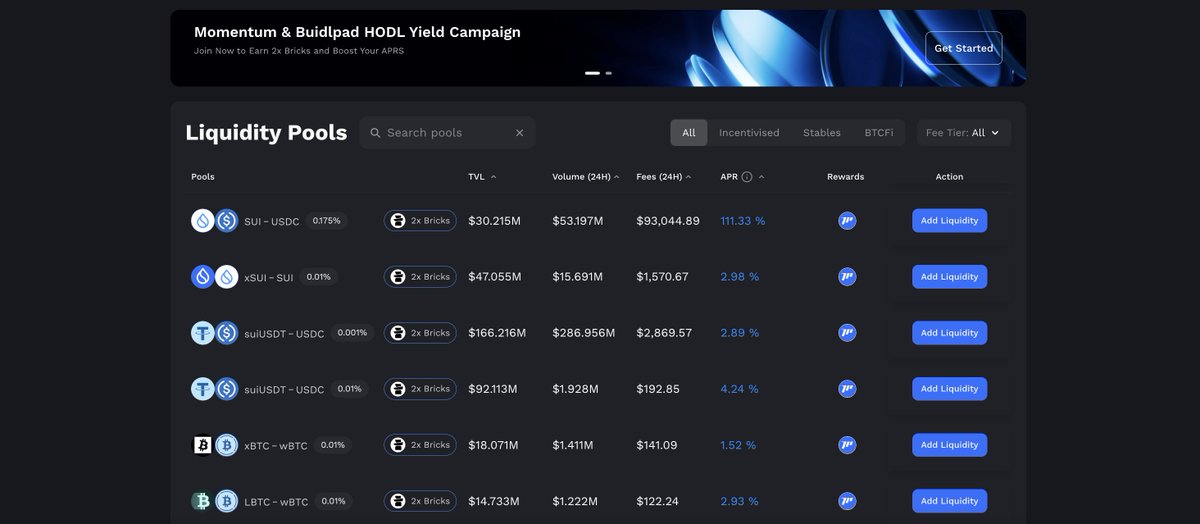The height and width of the screenshot is (524, 1200).
Task: Click the 2x Bricks badge for xSUI – SUI
Action: tap(420, 277)
